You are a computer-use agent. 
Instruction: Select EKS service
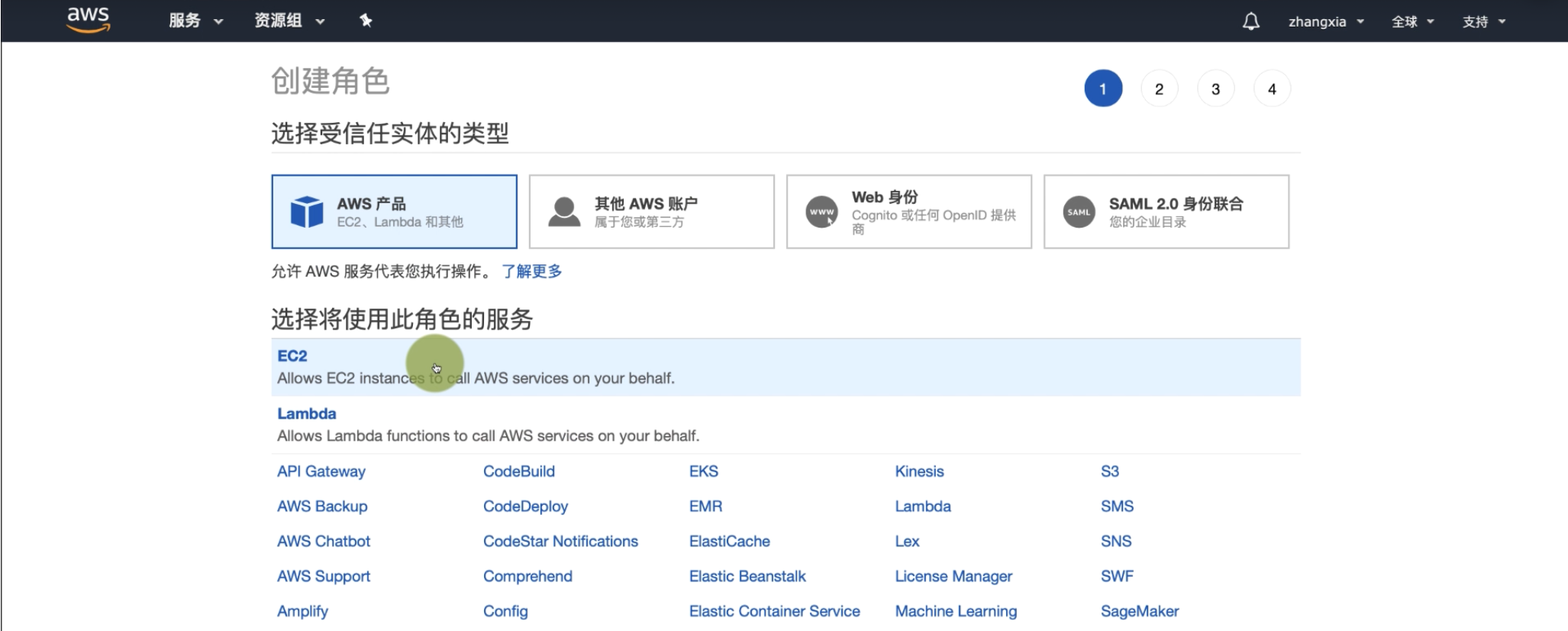pyautogui.click(x=704, y=471)
